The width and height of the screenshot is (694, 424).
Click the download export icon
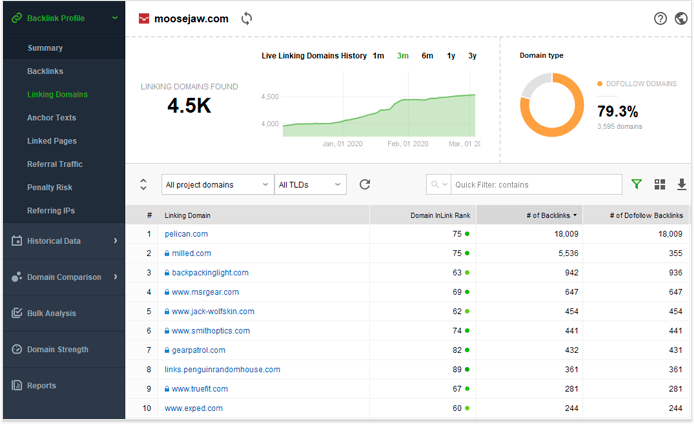click(682, 185)
